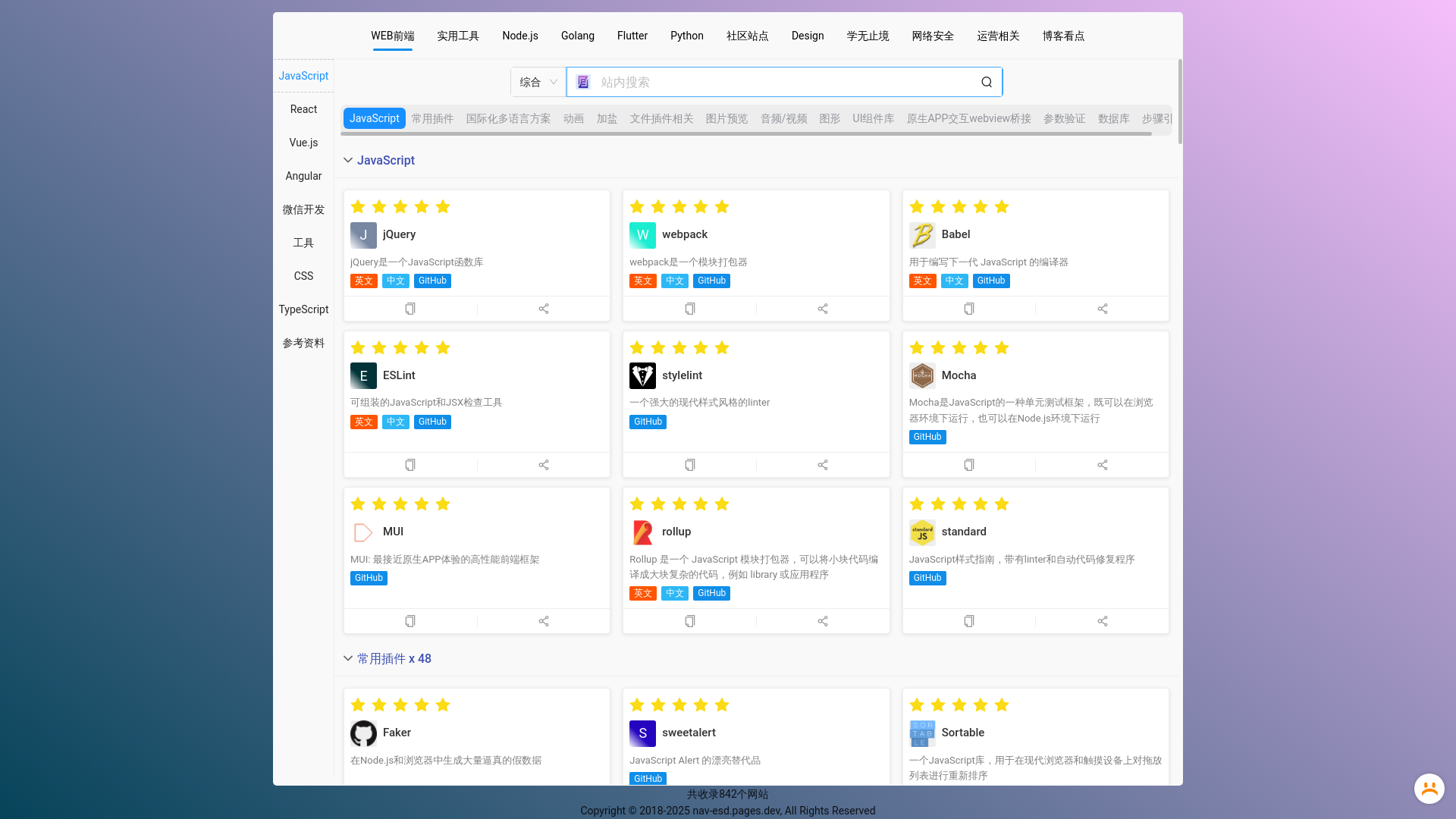Copy icon on rollup card

pos(690,621)
